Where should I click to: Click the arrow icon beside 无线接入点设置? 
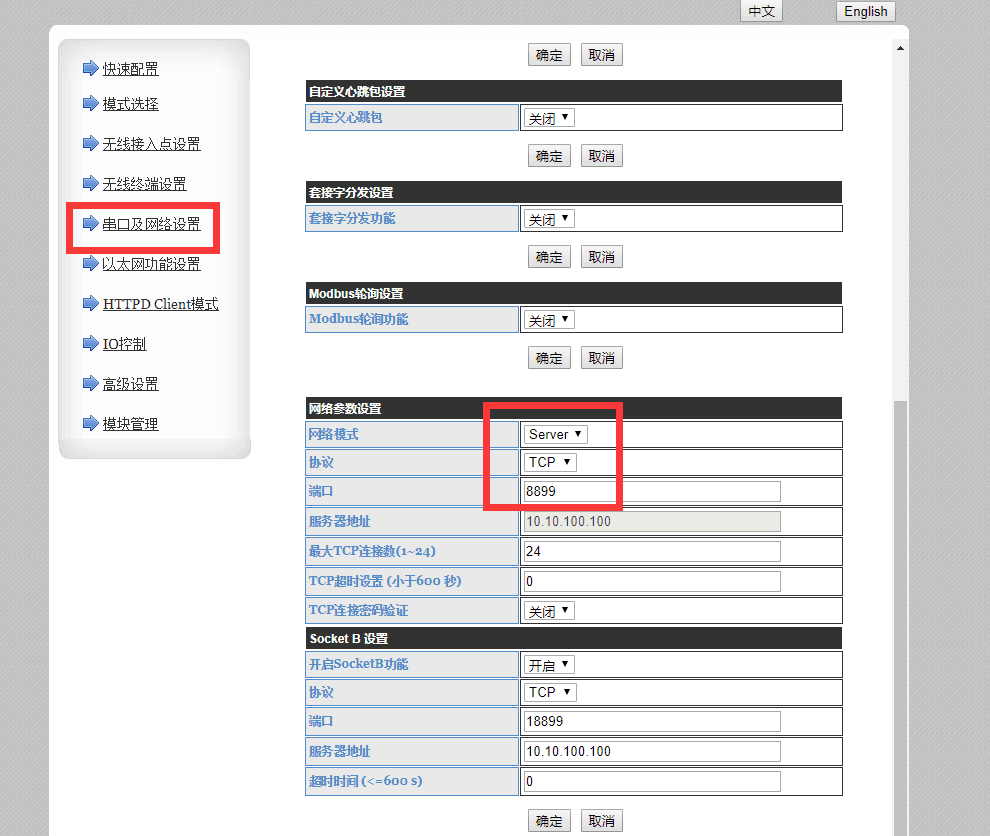(x=91, y=144)
